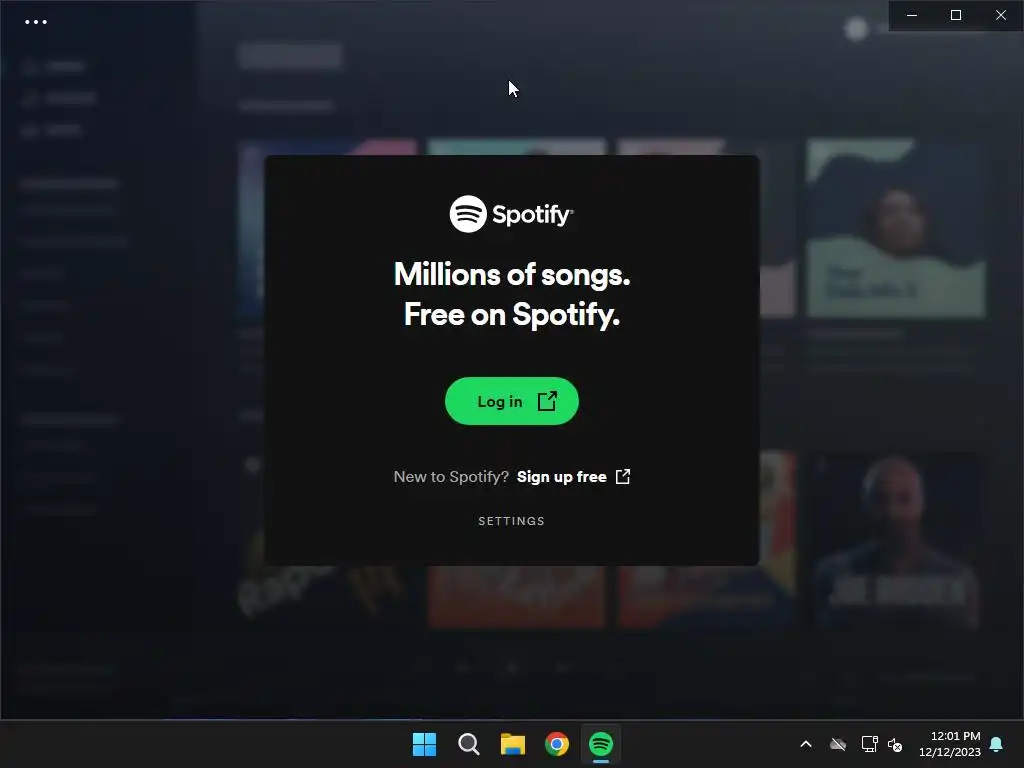Launch File Explorer from the taskbar

click(x=513, y=744)
